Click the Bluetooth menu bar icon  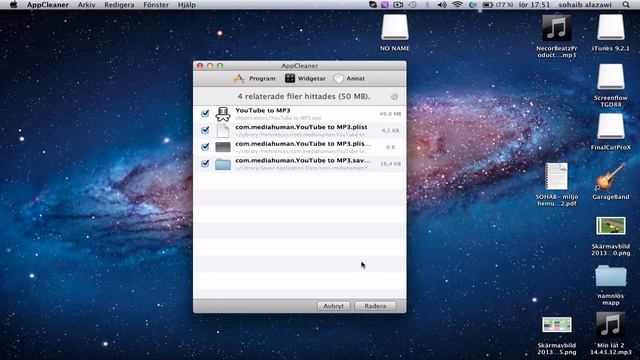point(427,5)
